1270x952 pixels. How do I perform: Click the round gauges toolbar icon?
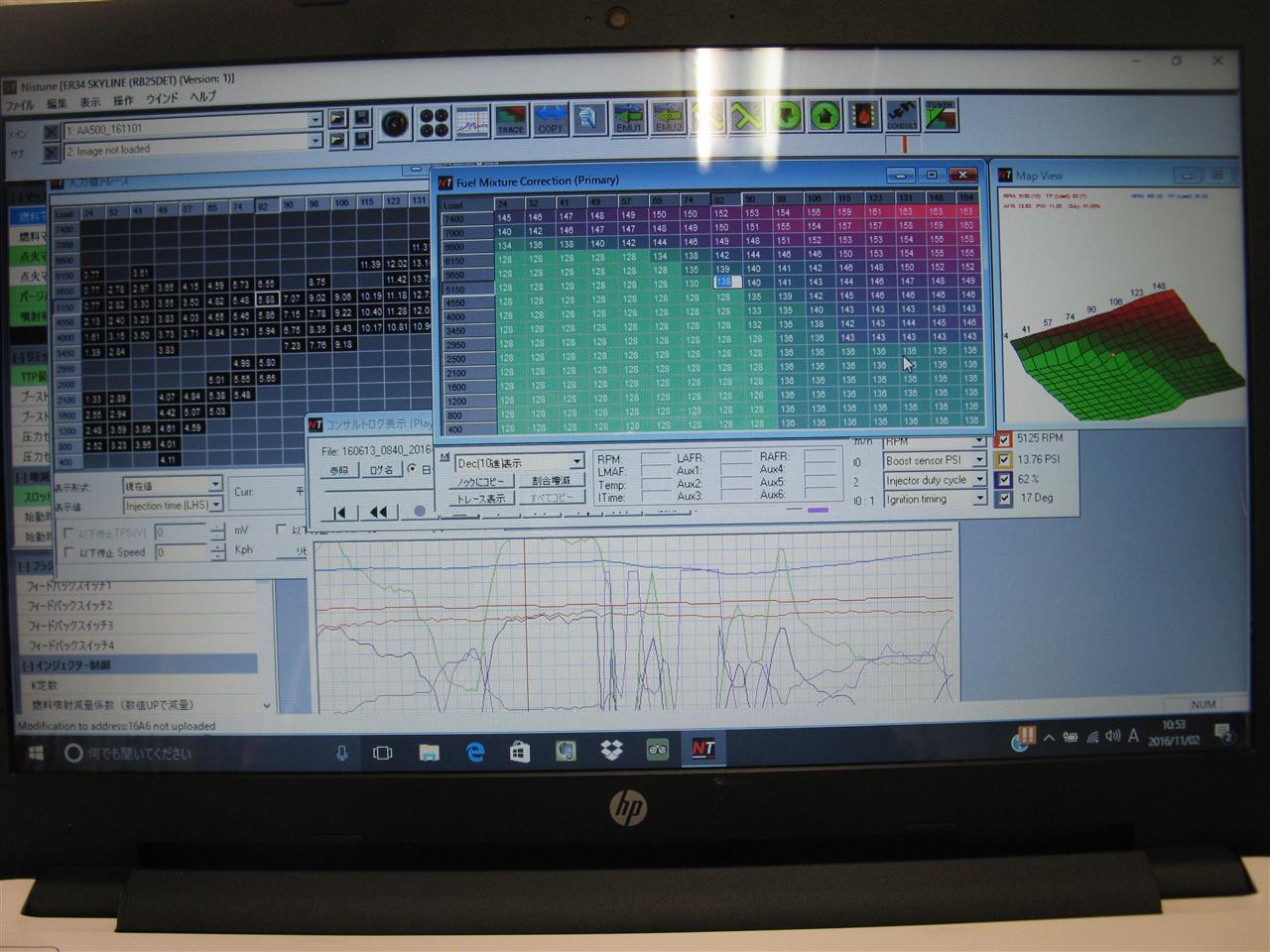coord(395,122)
